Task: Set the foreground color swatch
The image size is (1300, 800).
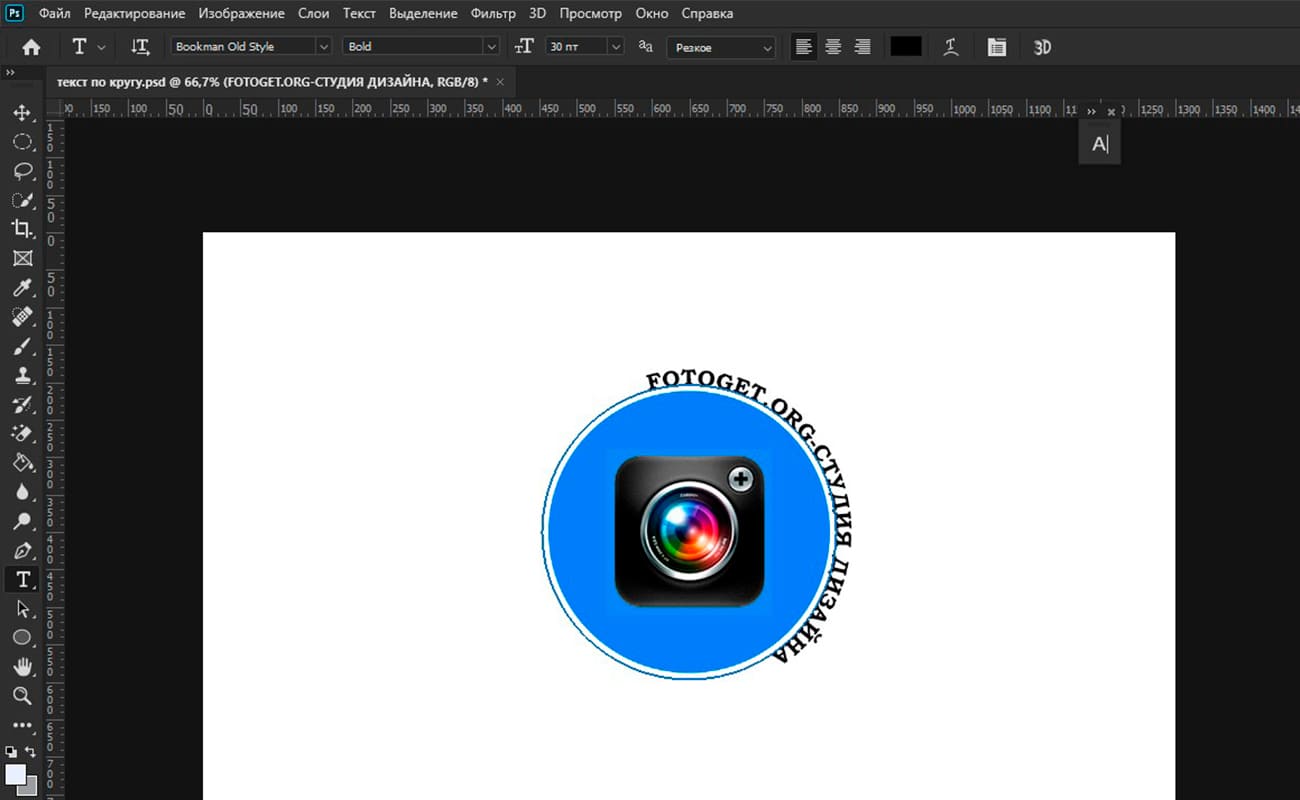Action: pyautogui.click(x=15, y=774)
